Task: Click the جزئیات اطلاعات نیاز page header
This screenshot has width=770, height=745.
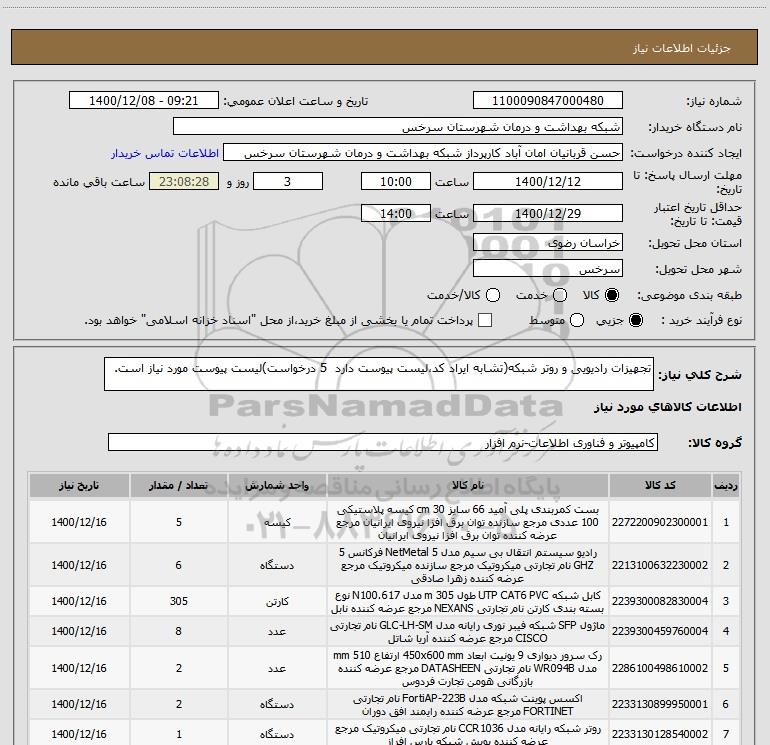Action: click(682, 48)
